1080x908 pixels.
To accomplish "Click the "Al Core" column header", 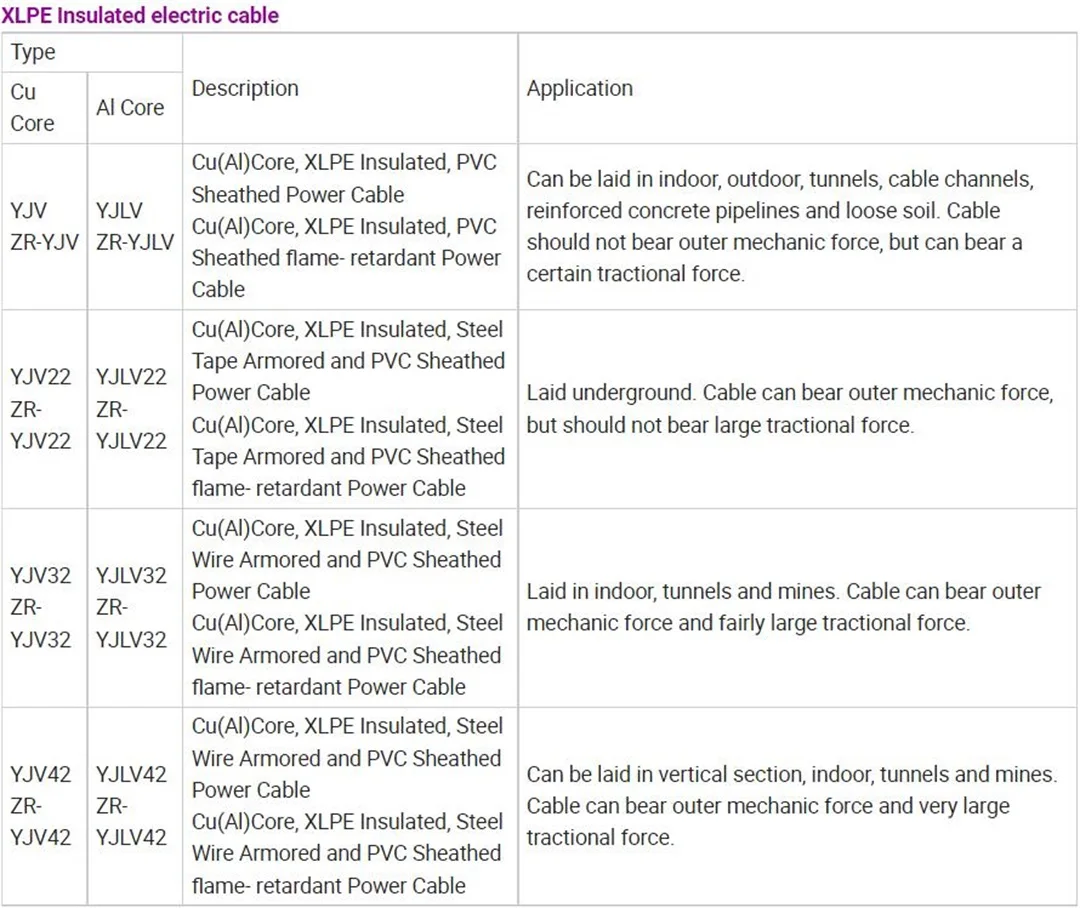I will tap(130, 107).
